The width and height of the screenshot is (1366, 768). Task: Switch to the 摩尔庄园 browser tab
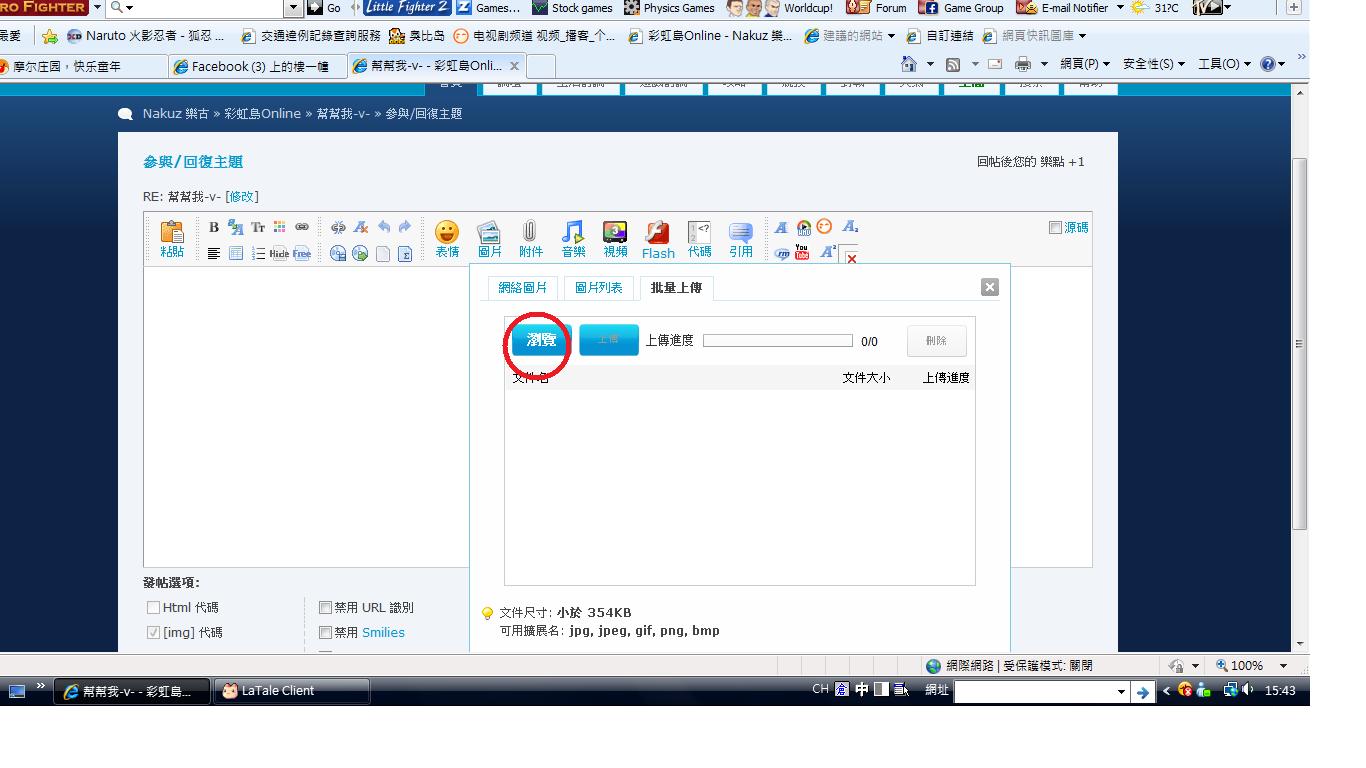point(83,66)
